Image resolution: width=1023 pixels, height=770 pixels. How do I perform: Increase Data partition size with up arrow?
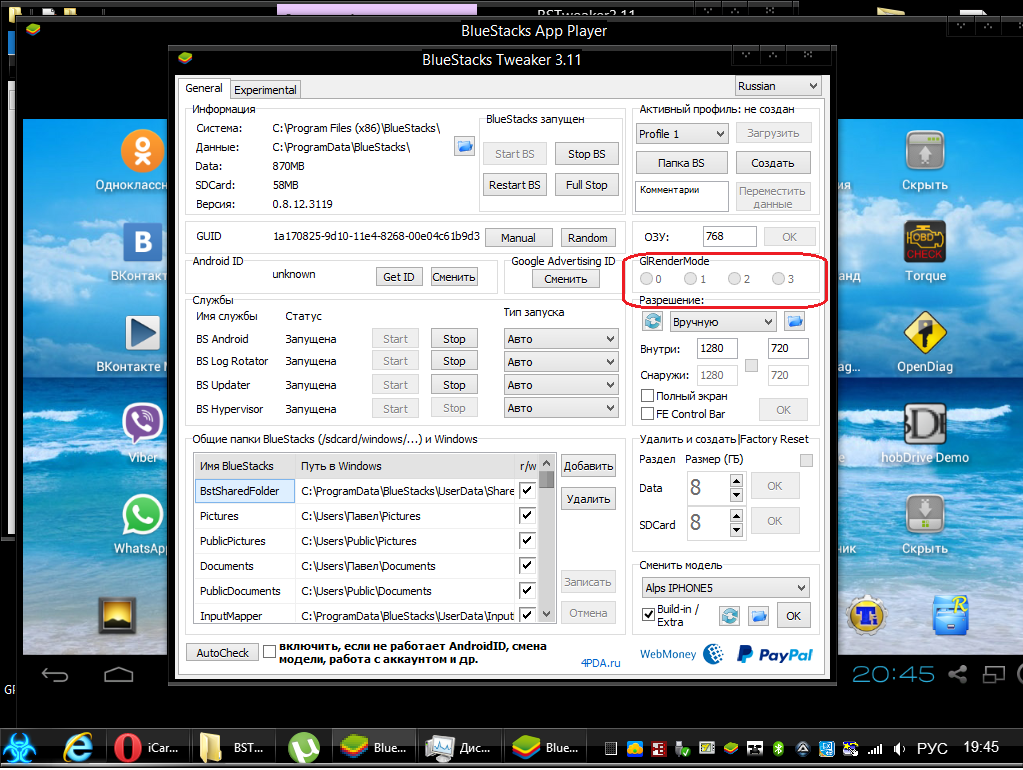[x=737, y=480]
